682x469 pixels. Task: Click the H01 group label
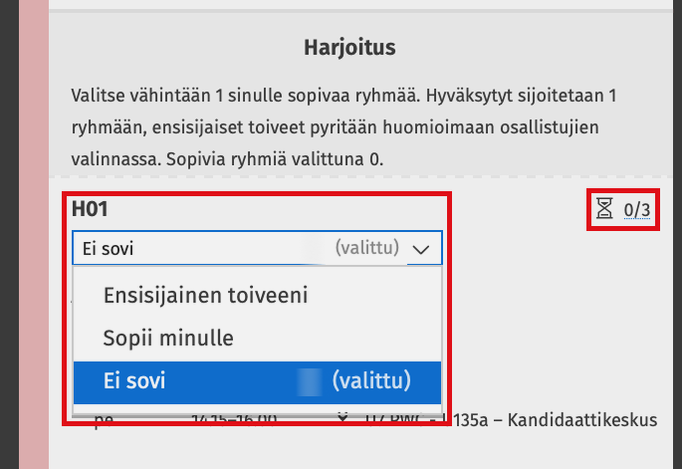coord(89,209)
